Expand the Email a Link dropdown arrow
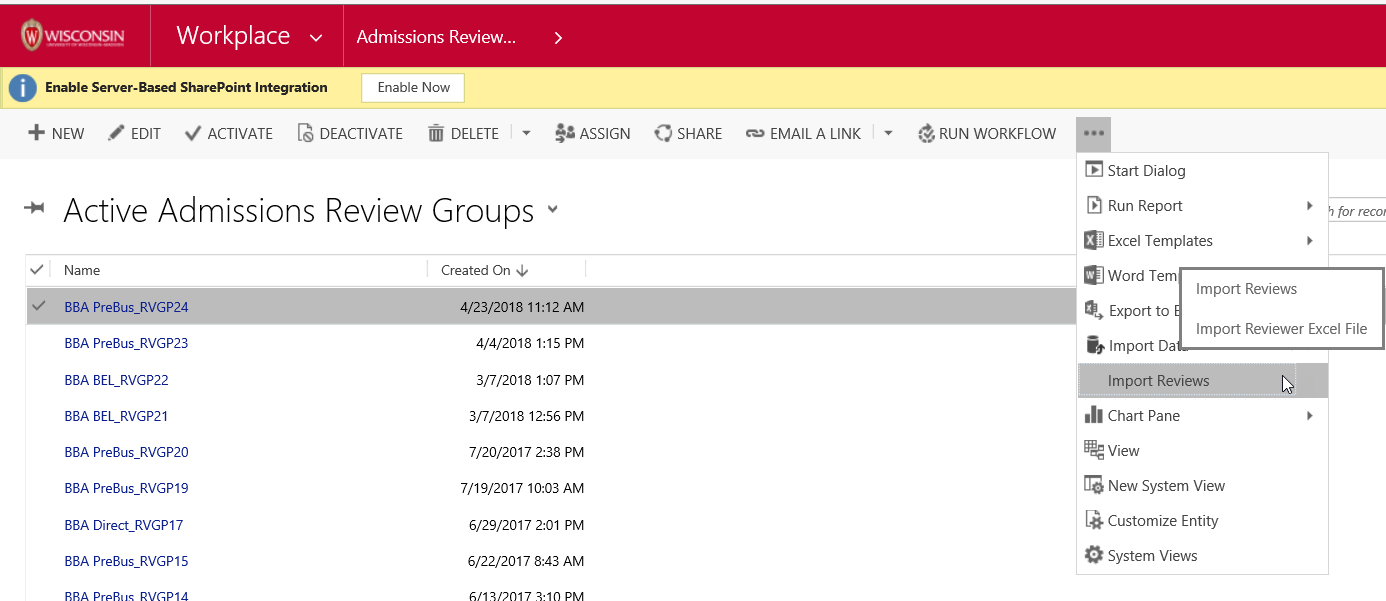 point(888,133)
